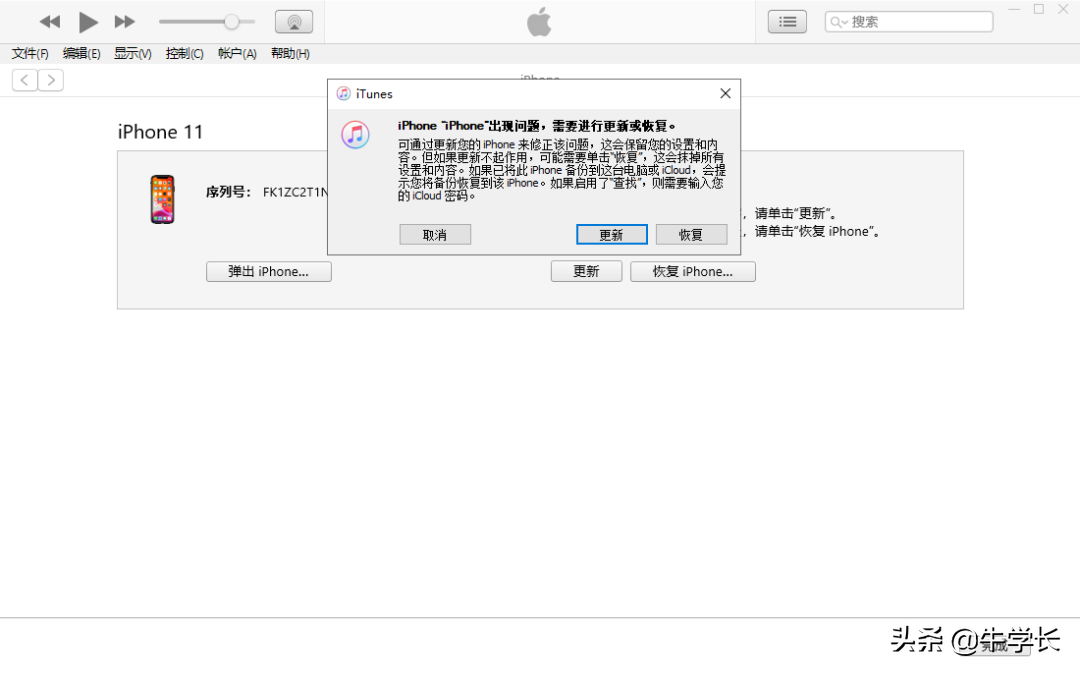
Task: Click the Apple logo at top center
Action: tap(539, 21)
